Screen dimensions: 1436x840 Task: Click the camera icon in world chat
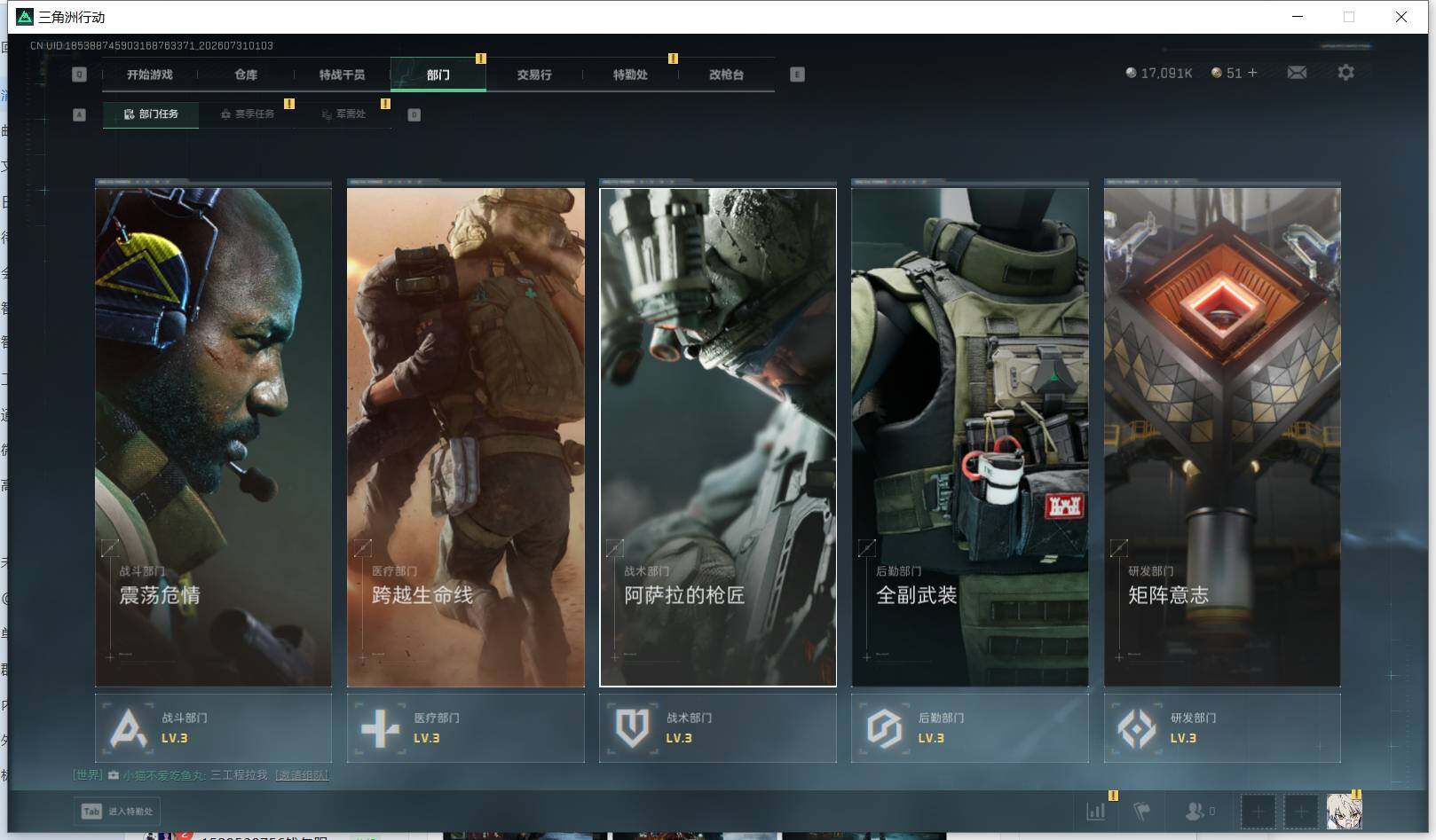(114, 775)
